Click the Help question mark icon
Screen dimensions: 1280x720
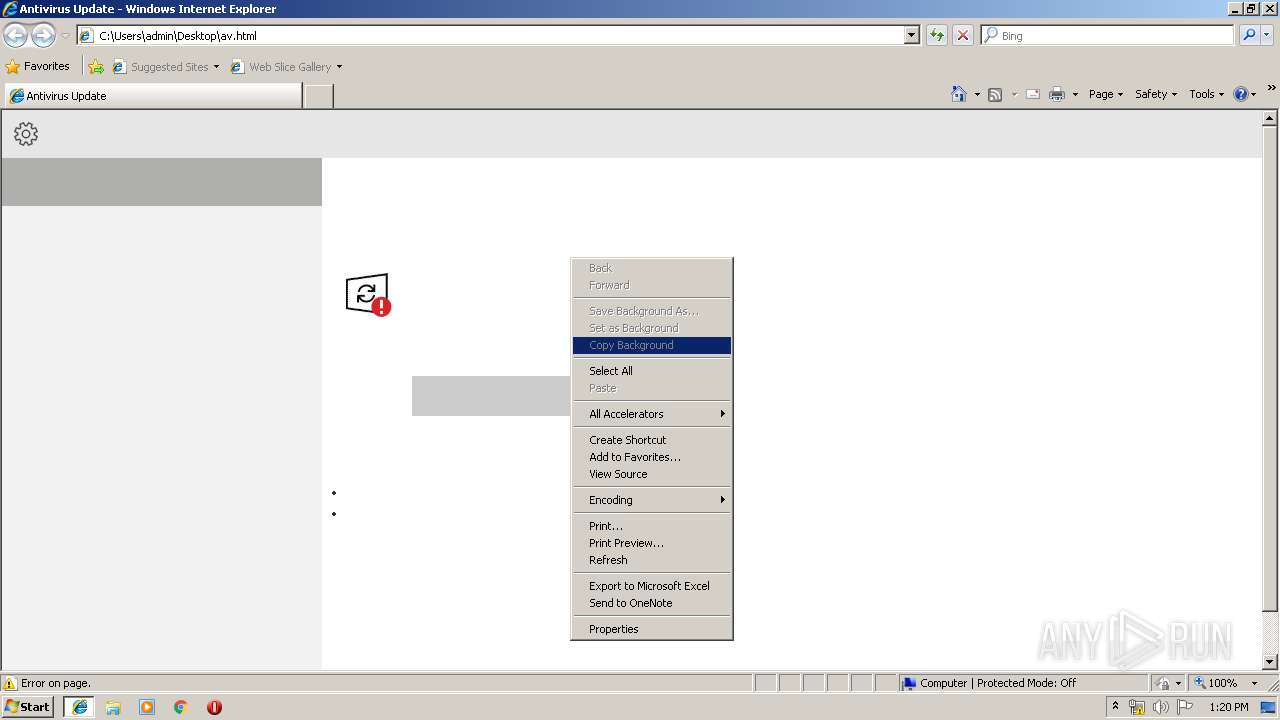[x=1241, y=94]
